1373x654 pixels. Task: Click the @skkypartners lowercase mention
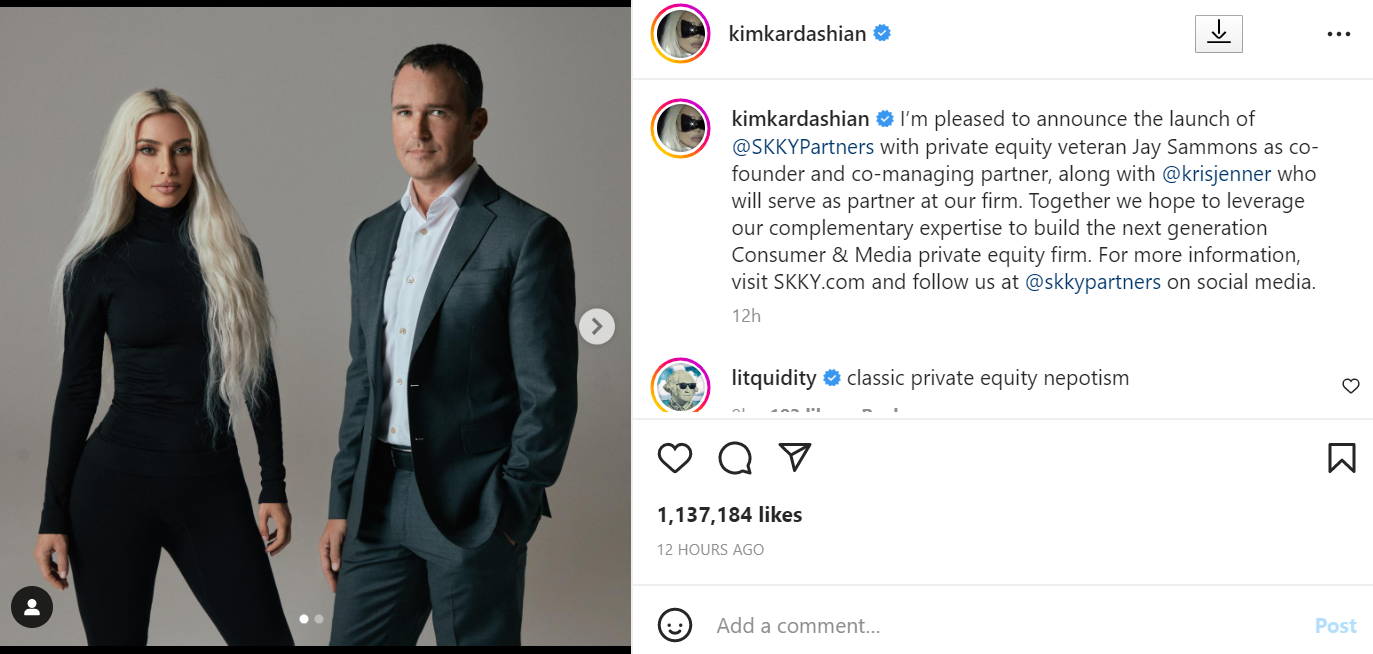[x=1093, y=282]
